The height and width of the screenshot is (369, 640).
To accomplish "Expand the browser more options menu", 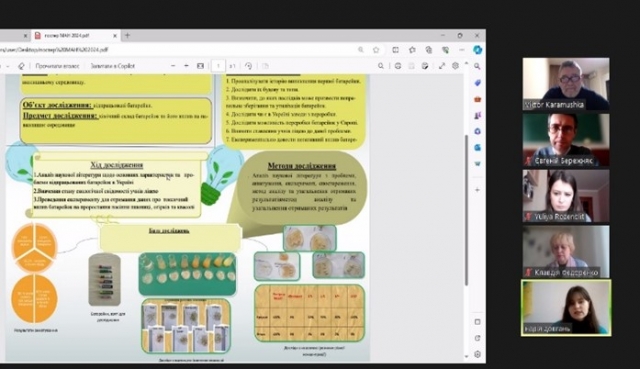I will (x=462, y=50).
